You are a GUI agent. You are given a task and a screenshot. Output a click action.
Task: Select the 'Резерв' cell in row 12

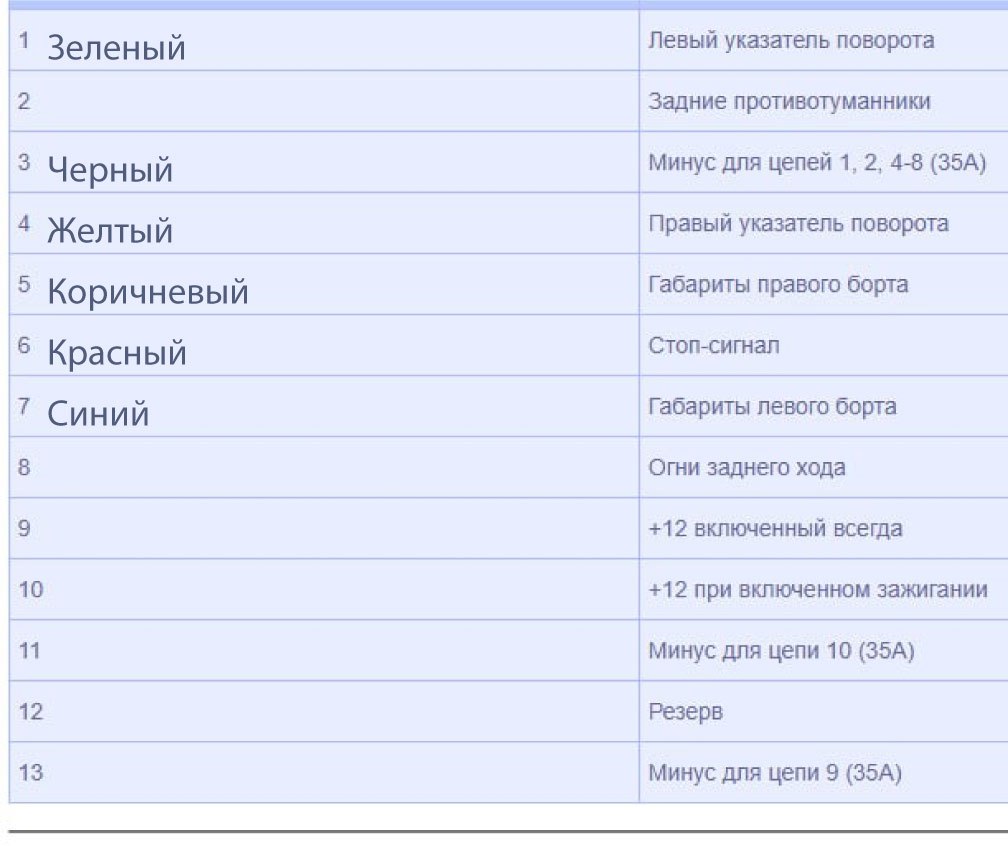tap(685, 712)
